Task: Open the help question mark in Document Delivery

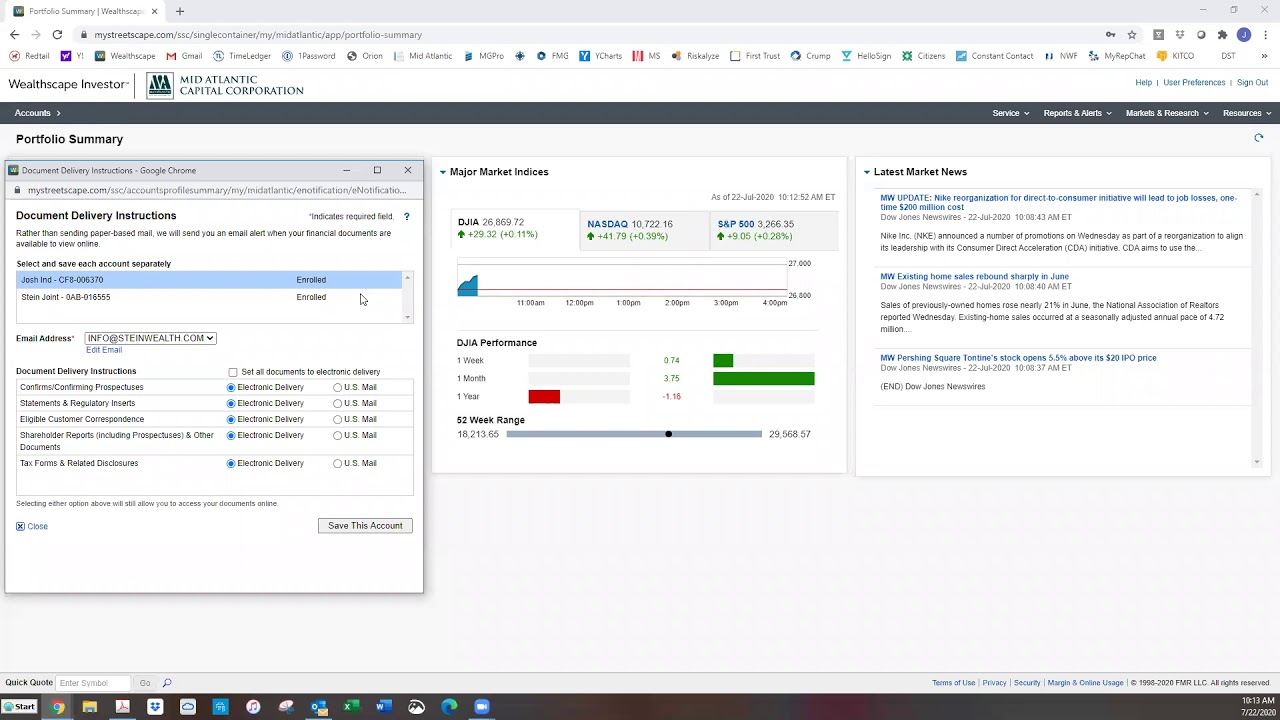Action: (406, 216)
